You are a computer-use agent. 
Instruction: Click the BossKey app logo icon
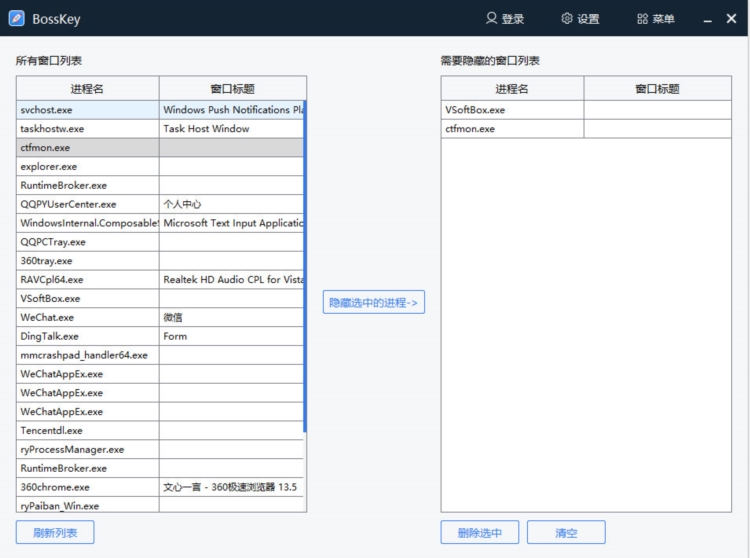[17, 18]
